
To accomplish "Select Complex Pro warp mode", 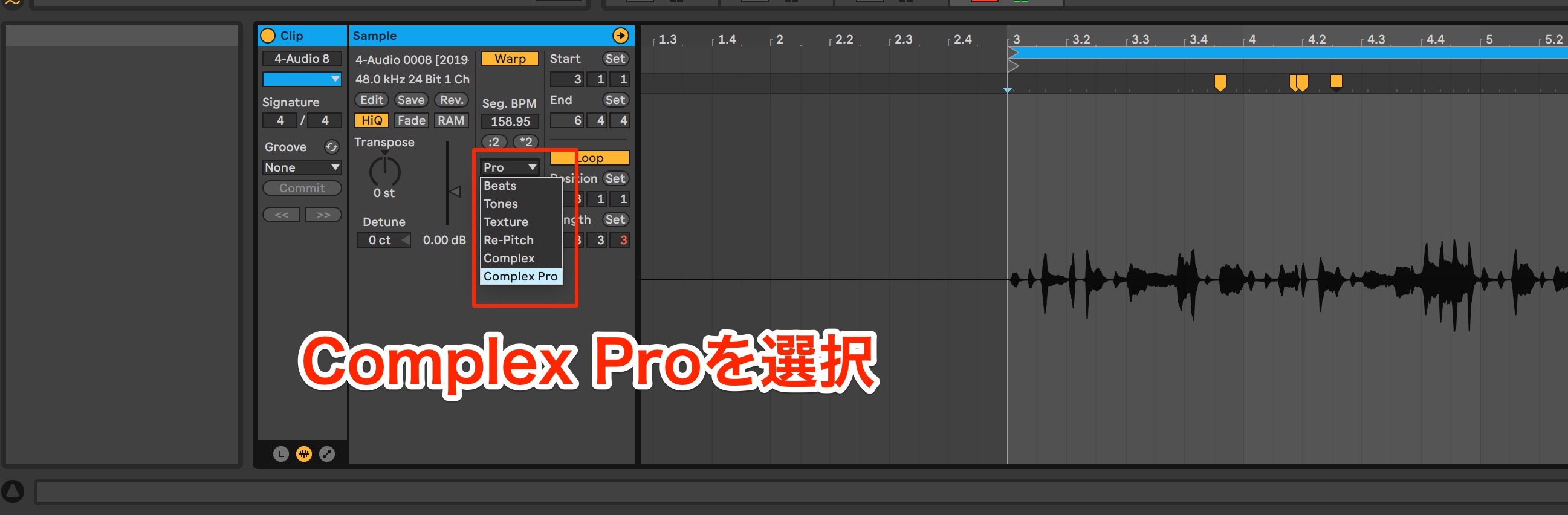I will [x=521, y=276].
